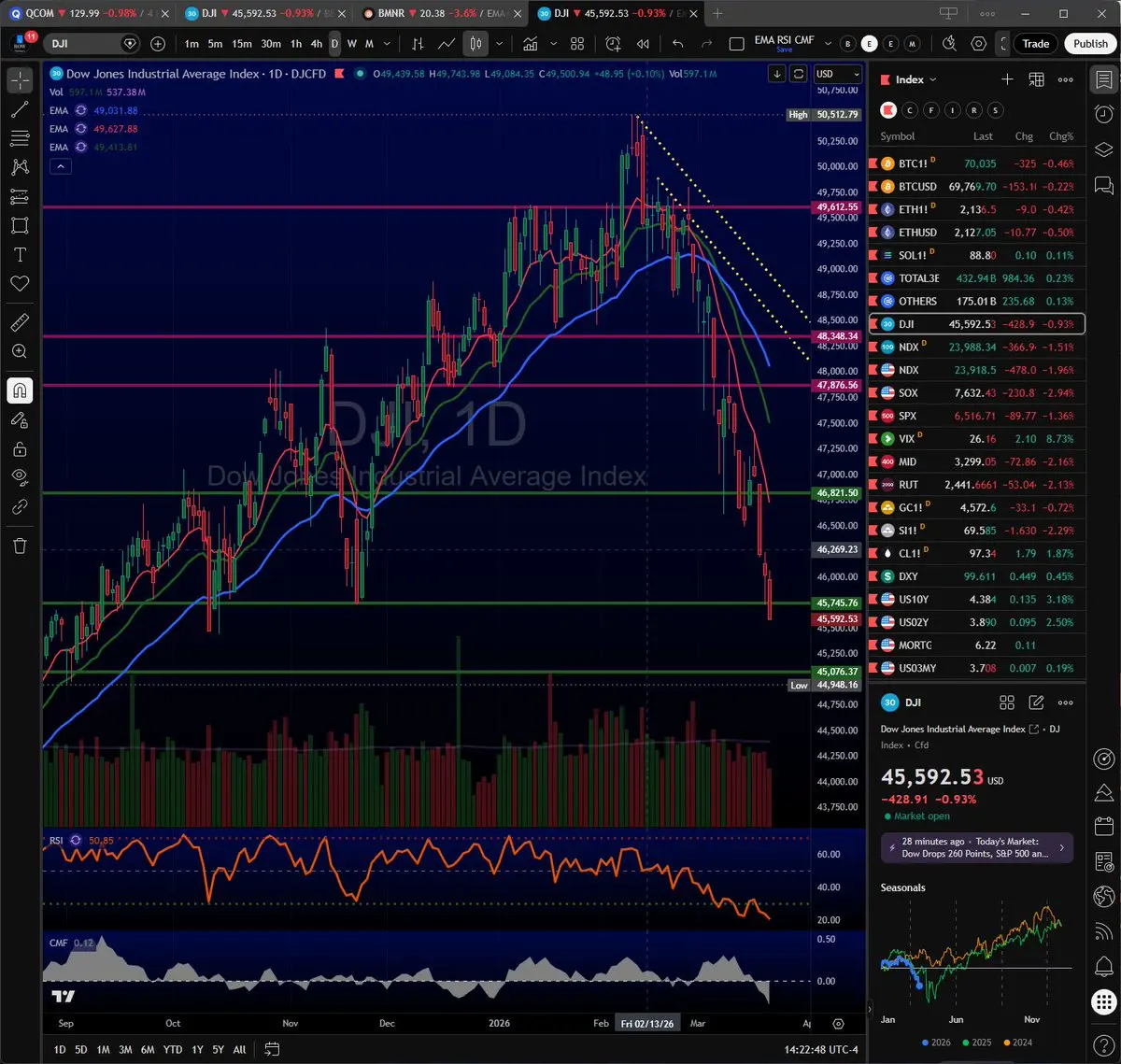Expand the Index watchlist dropdown
1121x1064 pixels.
coord(915,79)
